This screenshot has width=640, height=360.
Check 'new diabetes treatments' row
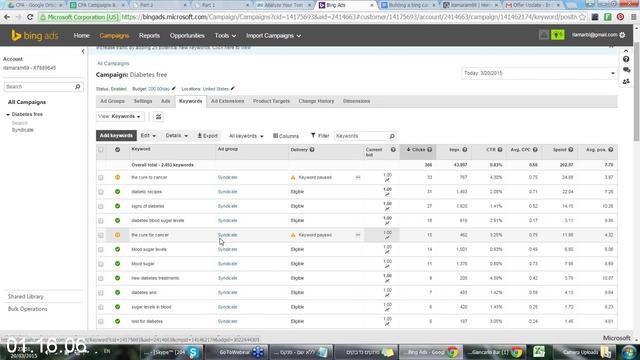pos(101,278)
